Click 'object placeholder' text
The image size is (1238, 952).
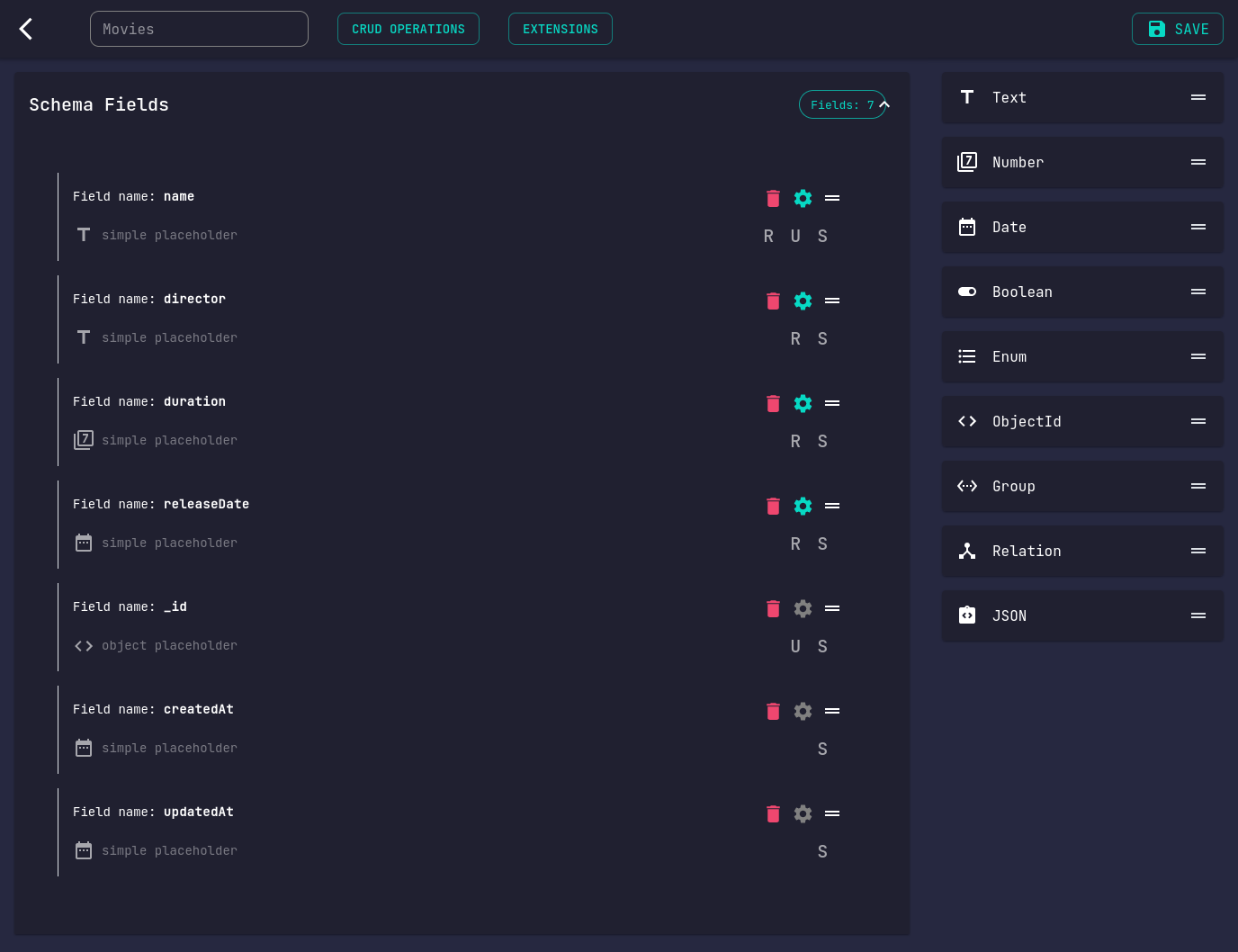pos(170,645)
